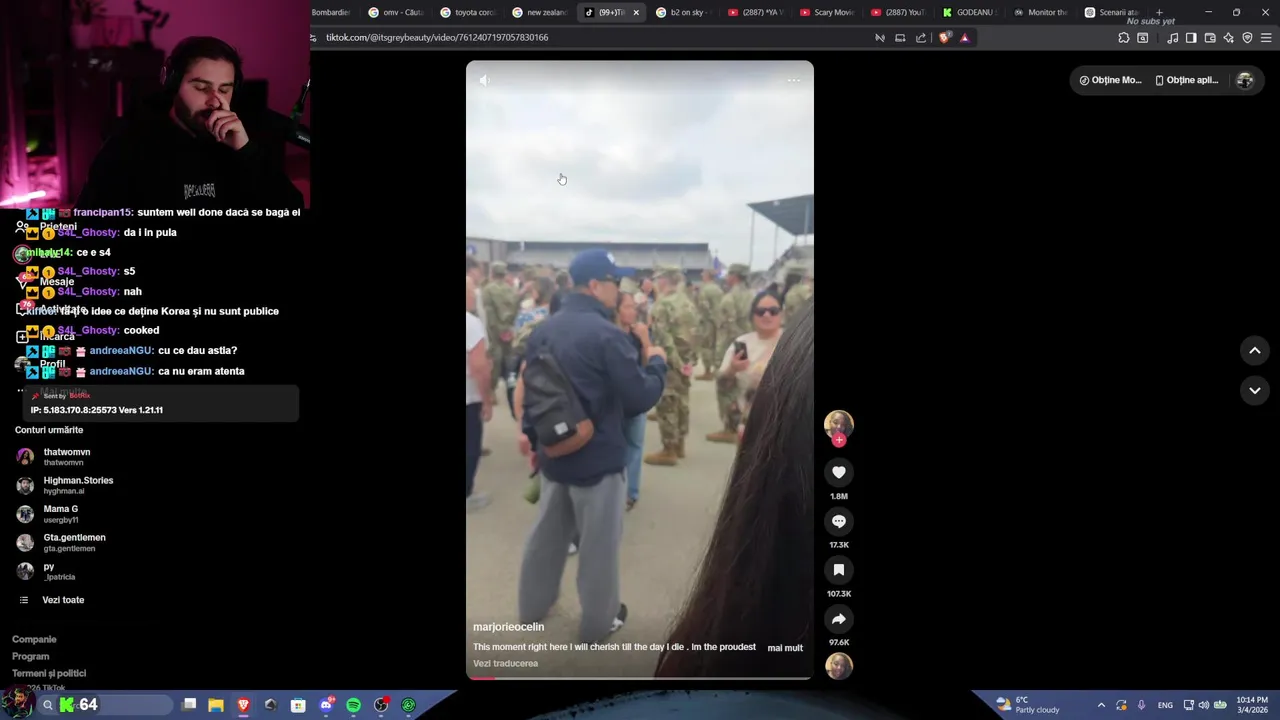Open the media control music note icon
This screenshot has width=1280, height=720.
tap(1173, 38)
